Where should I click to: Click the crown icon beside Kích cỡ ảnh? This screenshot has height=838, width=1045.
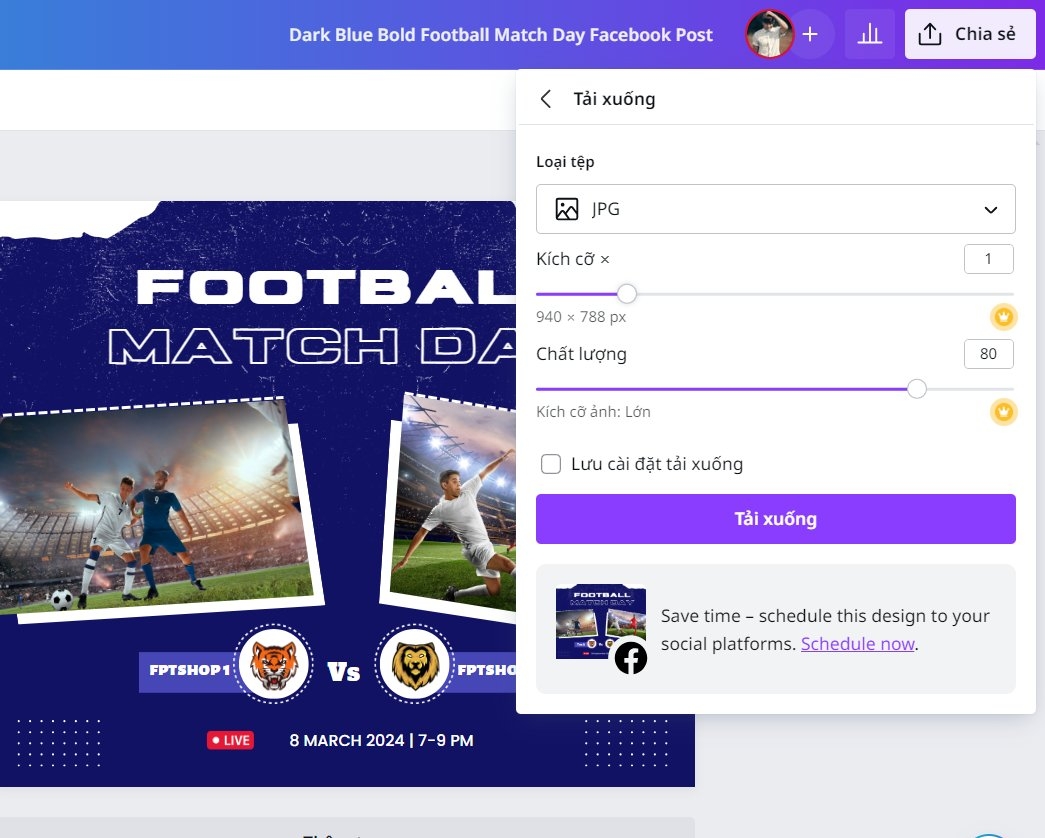coord(1003,412)
